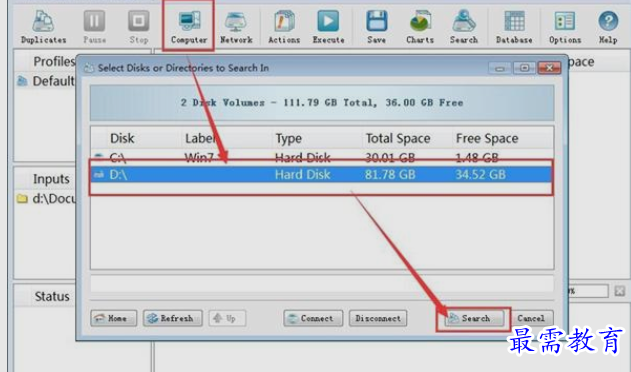Close the Select Disks dialog
This screenshot has width=631, height=372.
(x=549, y=68)
